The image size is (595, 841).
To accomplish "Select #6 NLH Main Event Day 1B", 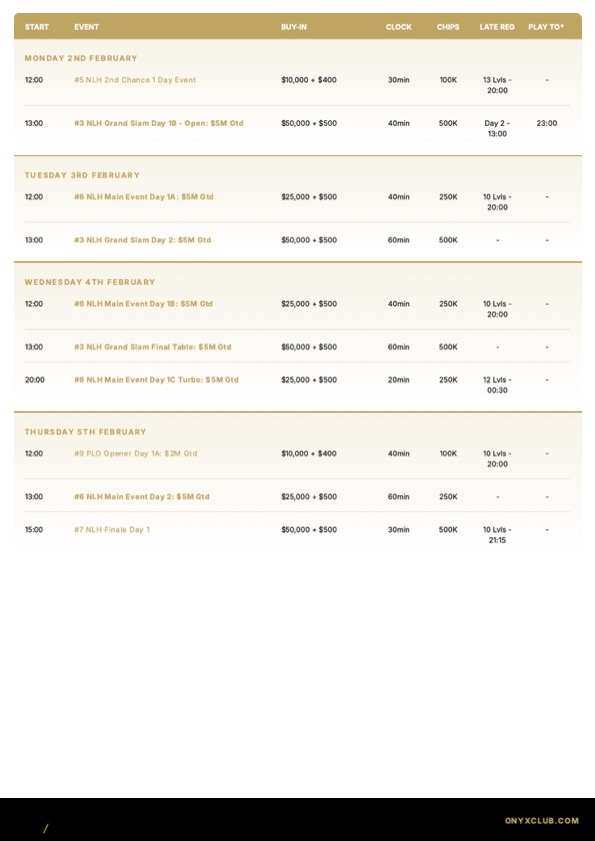I will pyautogui.click(x=143, y=304).
